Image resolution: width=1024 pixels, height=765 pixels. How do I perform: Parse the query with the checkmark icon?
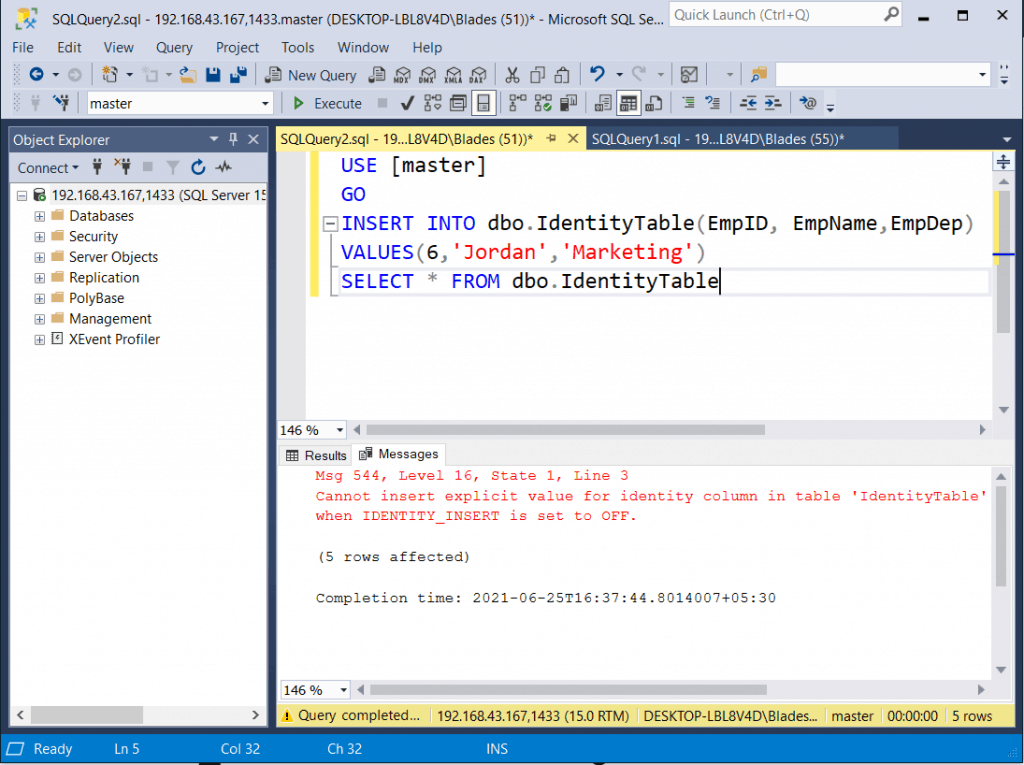pyautogui.click(x=406, y=102)
